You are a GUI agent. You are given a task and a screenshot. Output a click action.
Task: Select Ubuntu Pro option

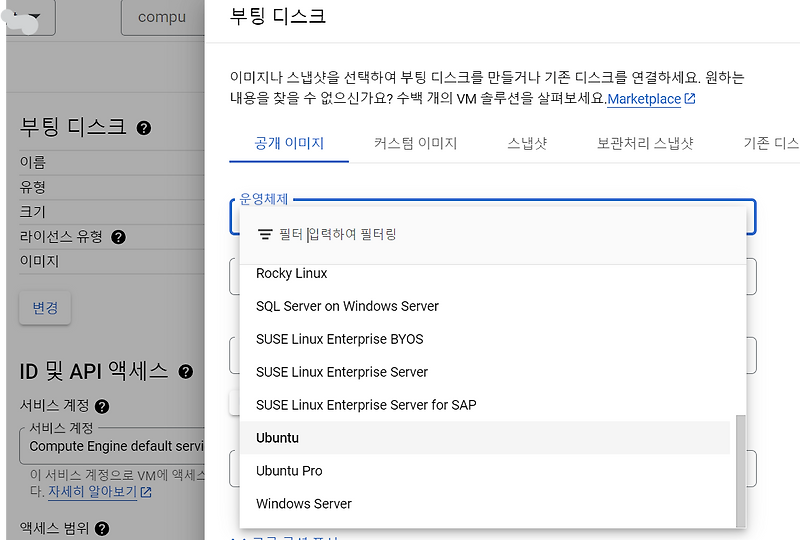485,471
